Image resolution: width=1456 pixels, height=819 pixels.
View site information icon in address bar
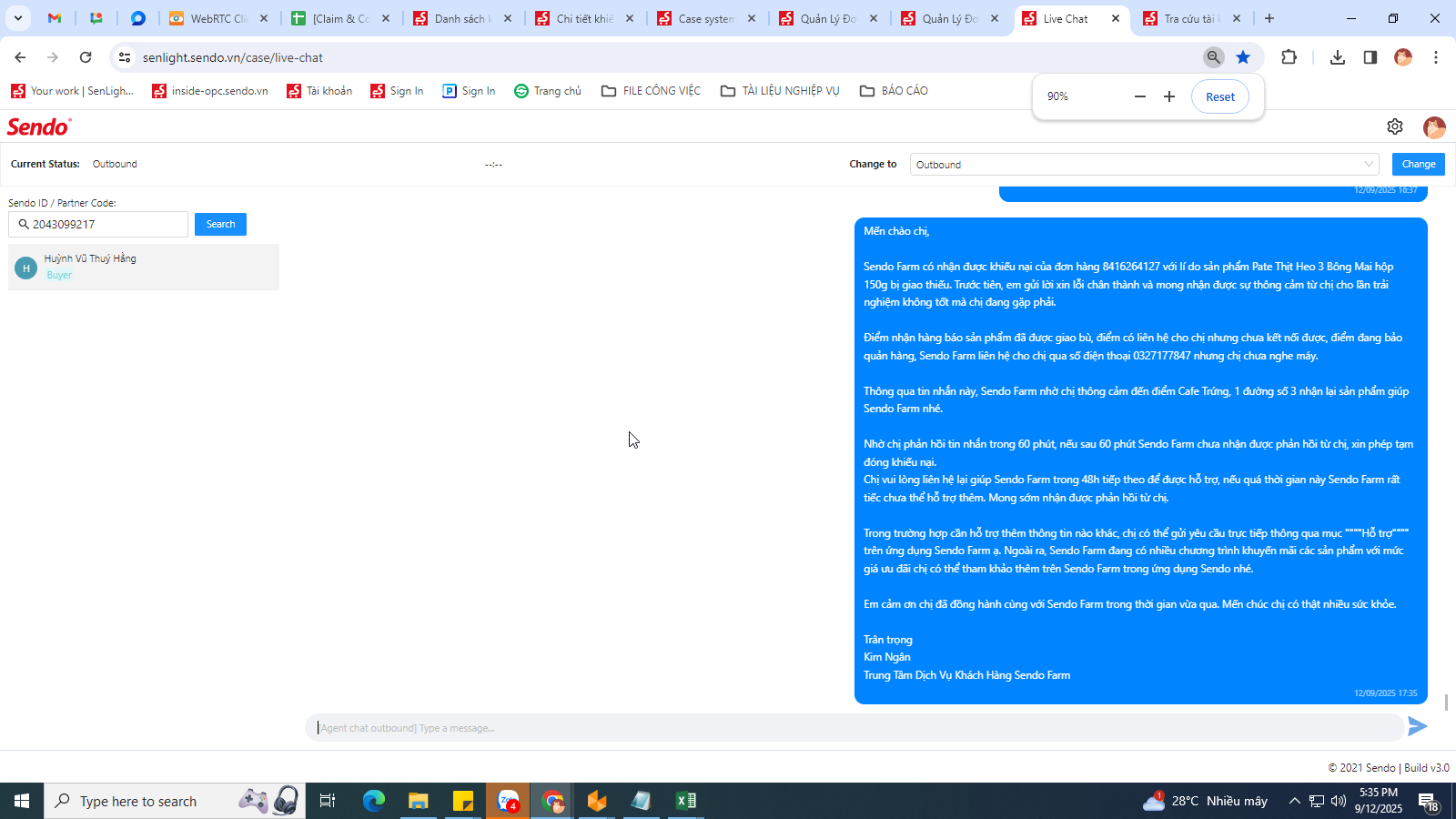125,57
